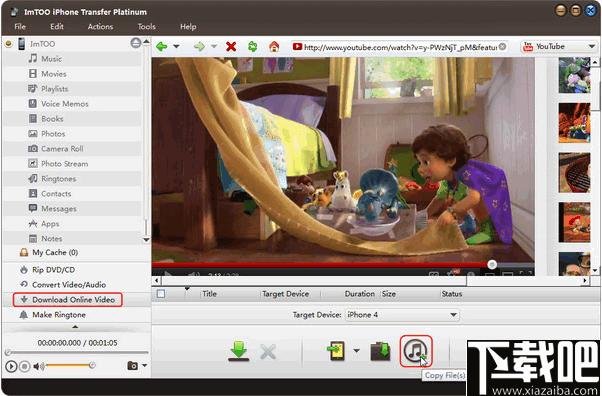602x396 pixels.
Task: Refresh the page with green reload icon
Action: click(x=253, y=47)
